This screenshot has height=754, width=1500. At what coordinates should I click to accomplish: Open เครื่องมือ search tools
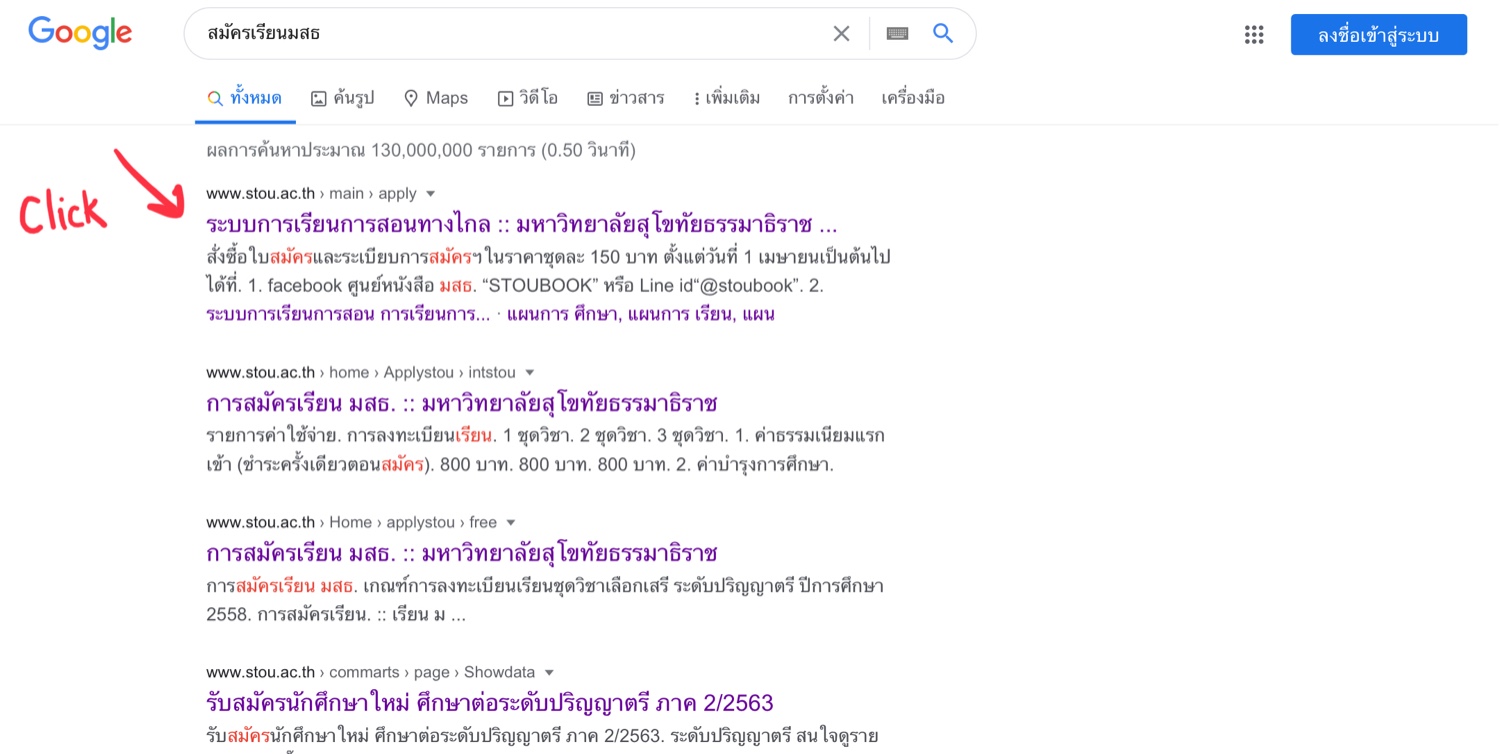click(913, 98)
